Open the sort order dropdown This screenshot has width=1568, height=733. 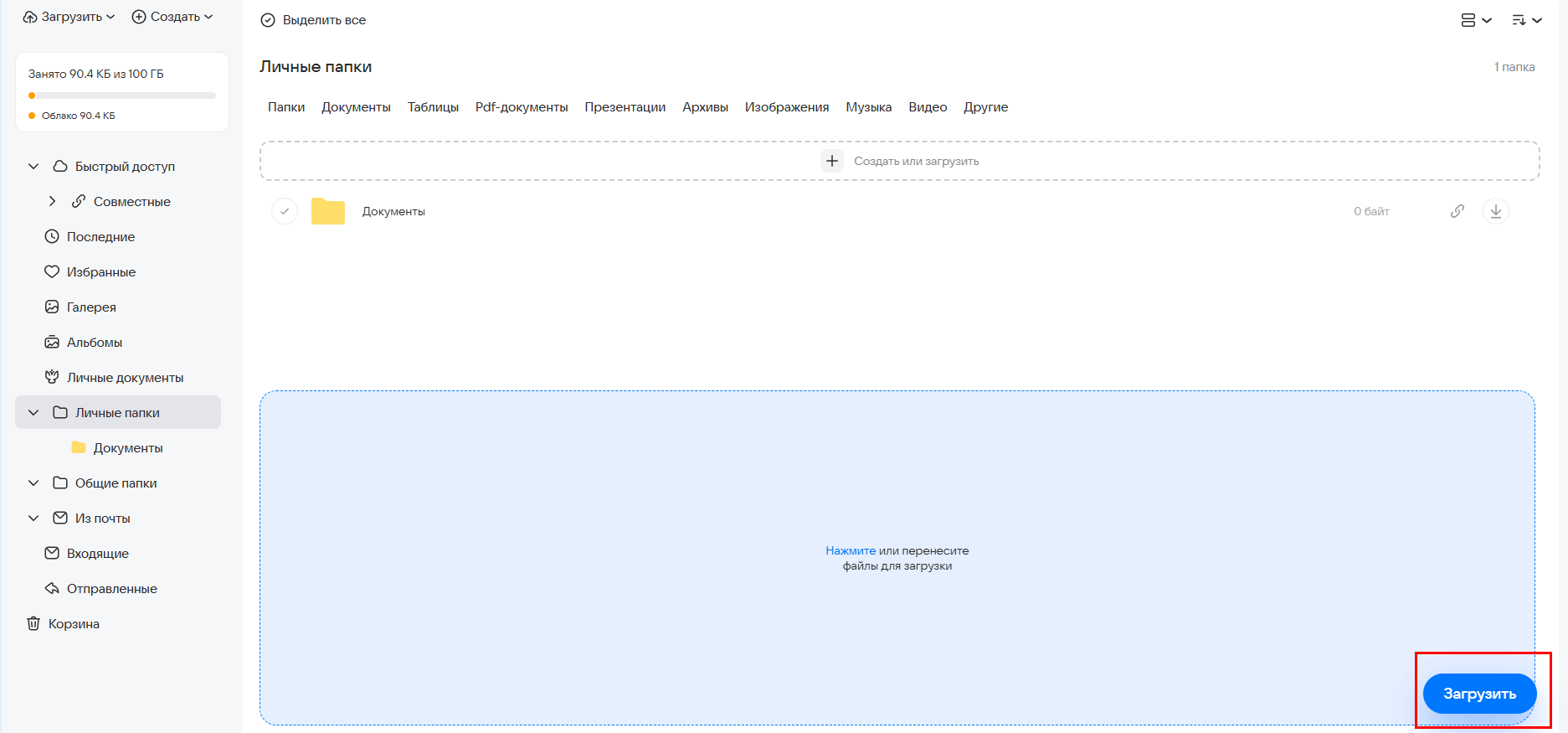point(1526,20)
